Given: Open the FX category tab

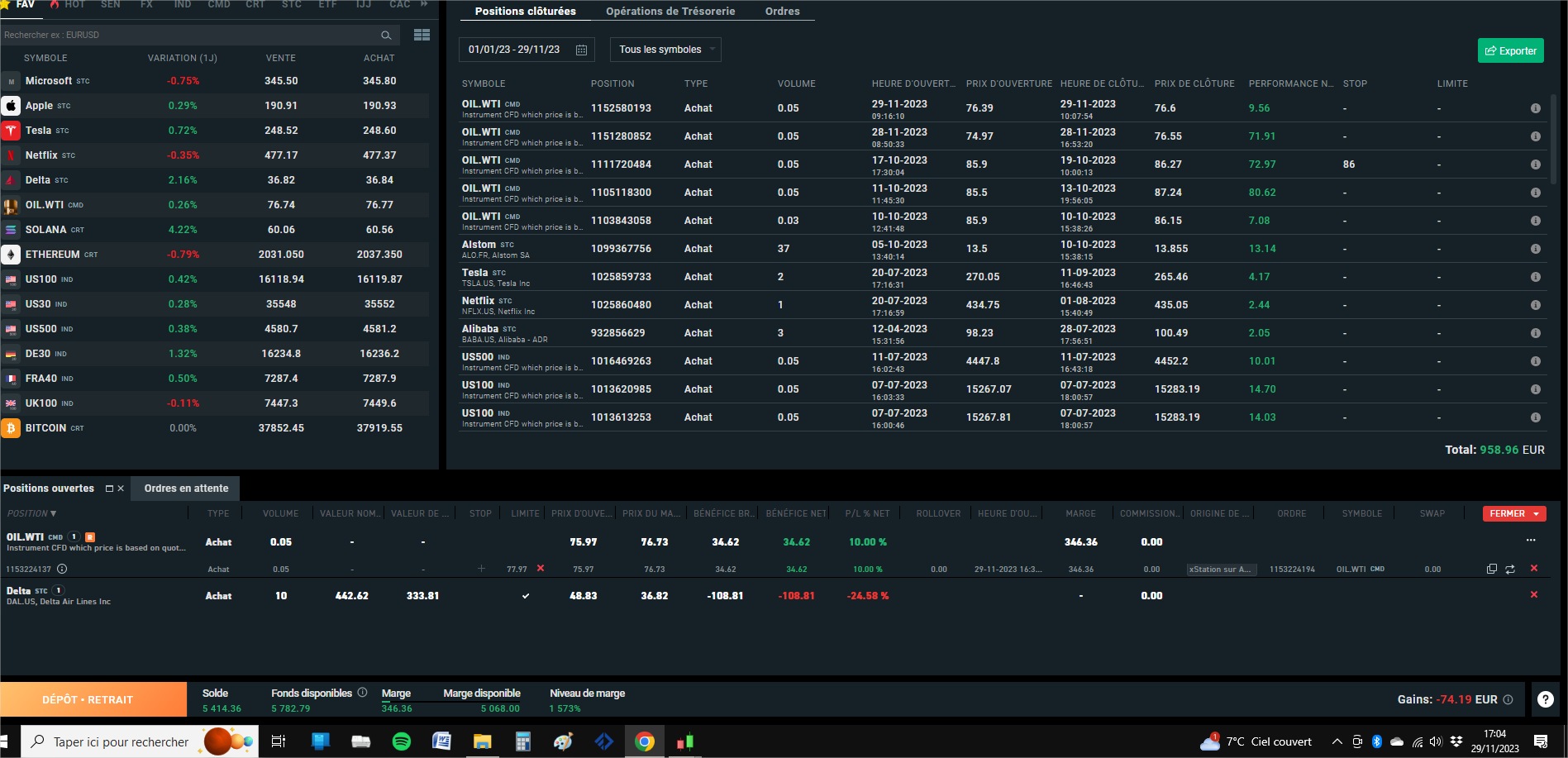Looking at the screenshot, I should click(146, 4).
